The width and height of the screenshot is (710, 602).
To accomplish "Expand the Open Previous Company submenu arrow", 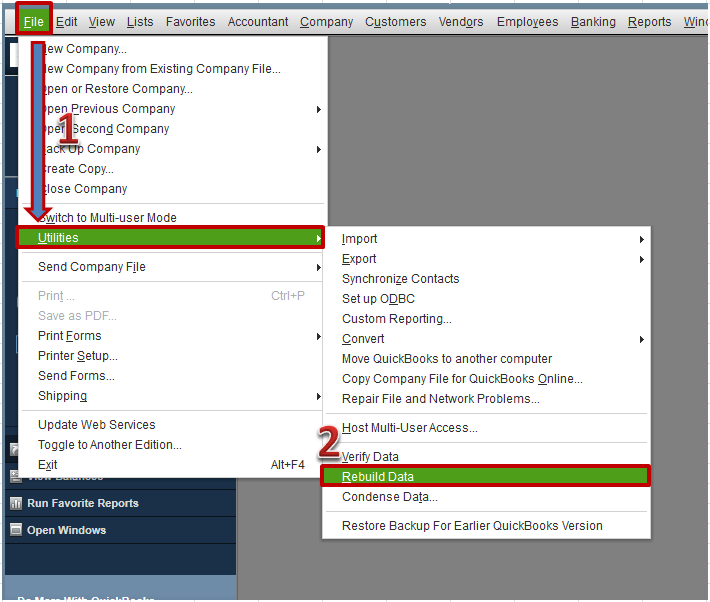I will pyautogui.click(x=319, y=109).
